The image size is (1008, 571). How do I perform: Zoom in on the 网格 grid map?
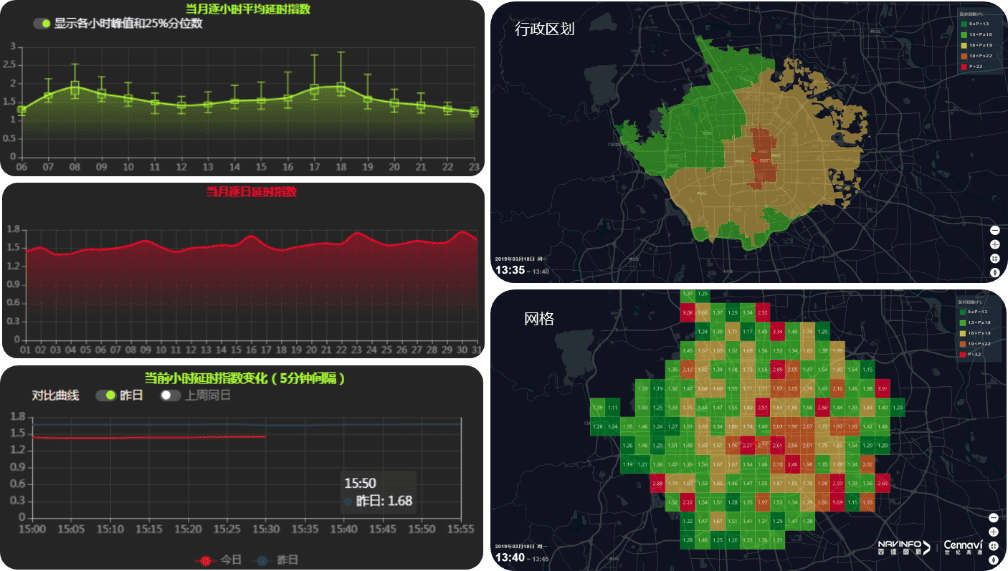click(x=995, y=532)
